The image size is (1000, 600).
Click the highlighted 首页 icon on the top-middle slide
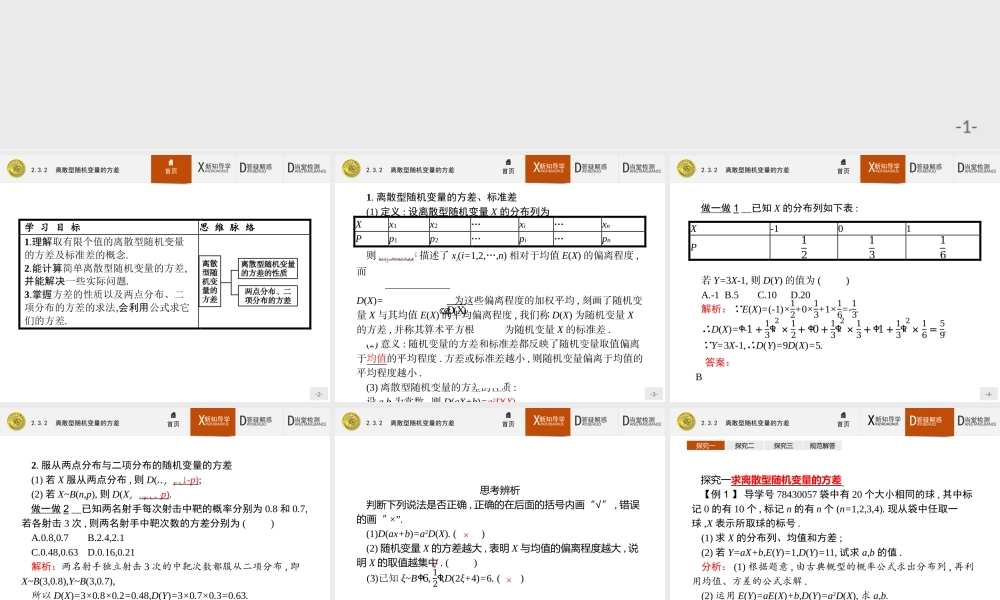pos(509,167)
